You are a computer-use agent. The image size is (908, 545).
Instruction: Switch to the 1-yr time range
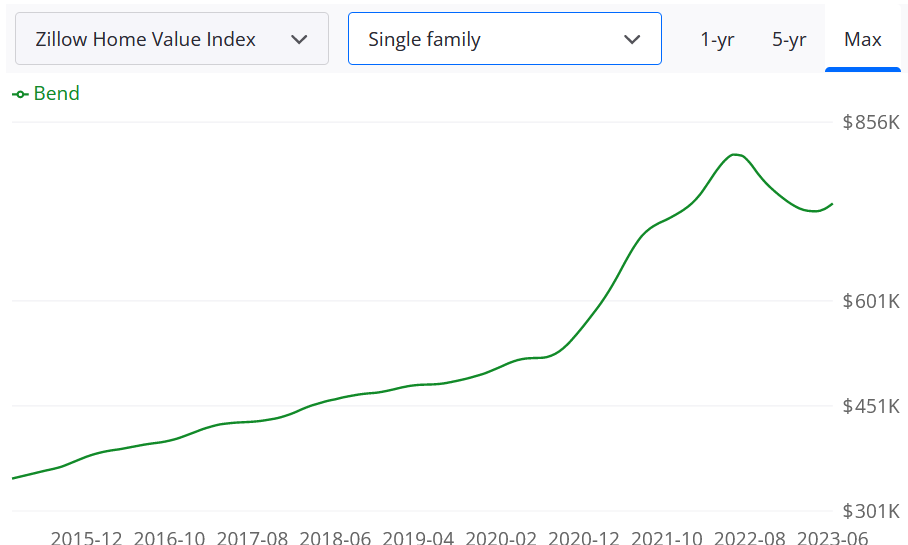tap(717, 40)
